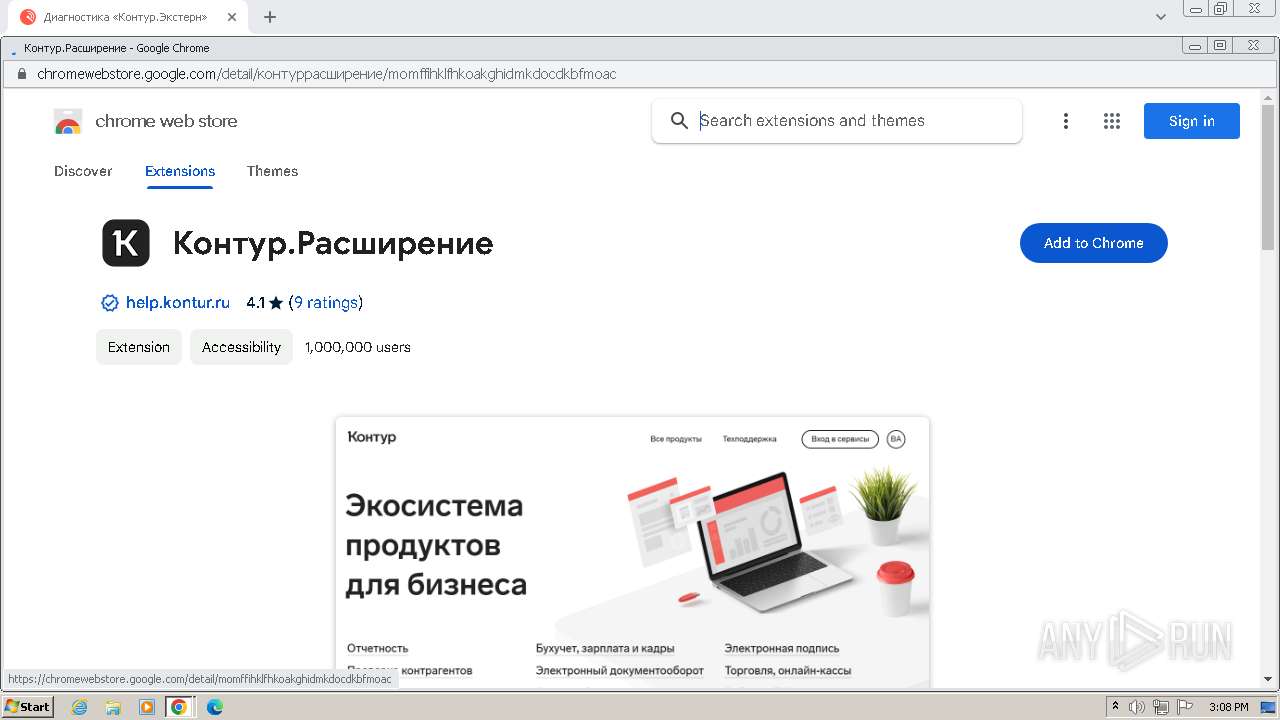This screenshot has width=1280, height=720.
Task: Switch to the Themes tab
Action: coord(273,171)
